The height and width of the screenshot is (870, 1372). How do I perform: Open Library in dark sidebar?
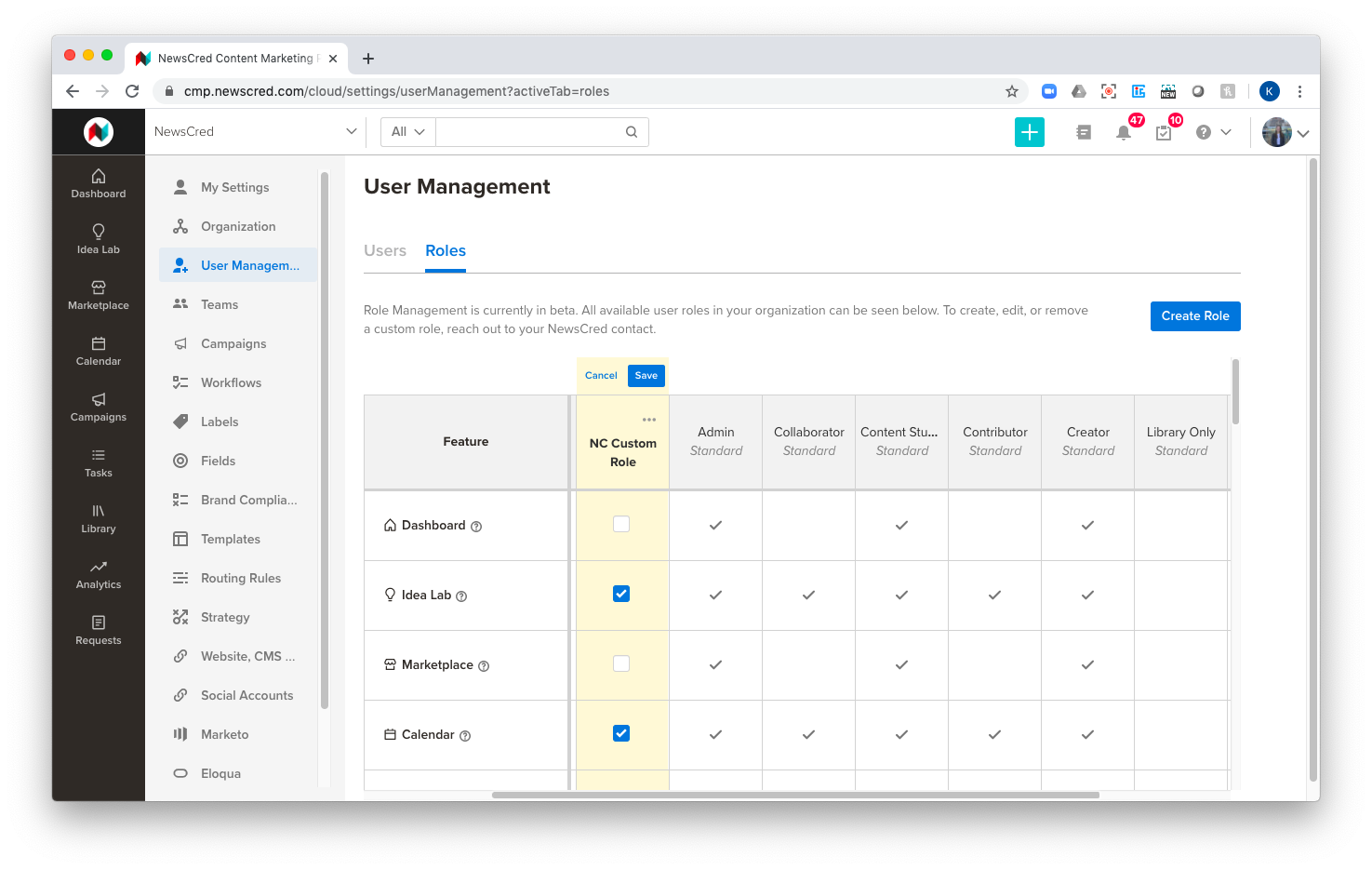[99, 518]
